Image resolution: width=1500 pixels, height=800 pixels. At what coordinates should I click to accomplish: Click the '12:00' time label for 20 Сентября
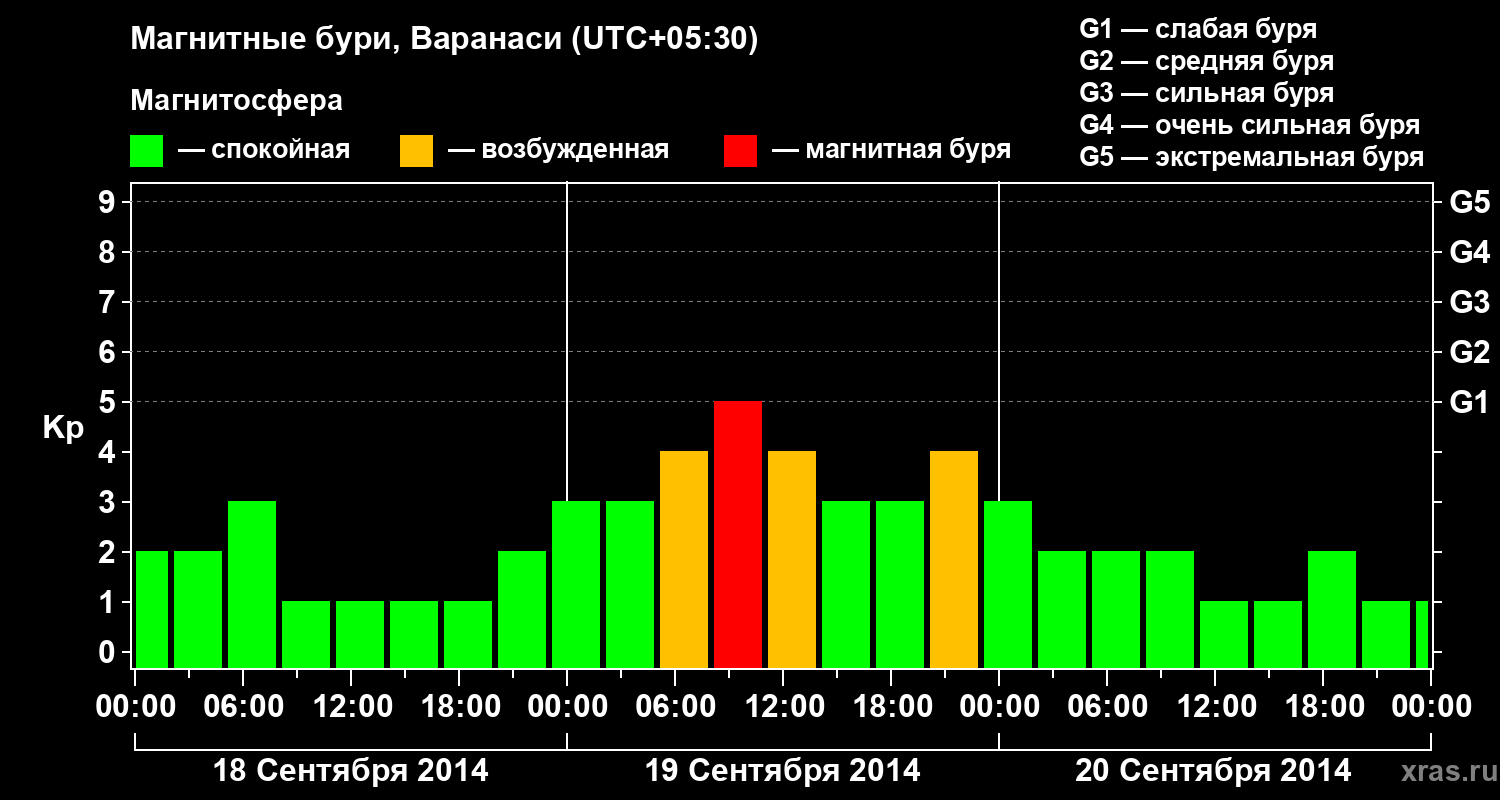(1215, 707)
